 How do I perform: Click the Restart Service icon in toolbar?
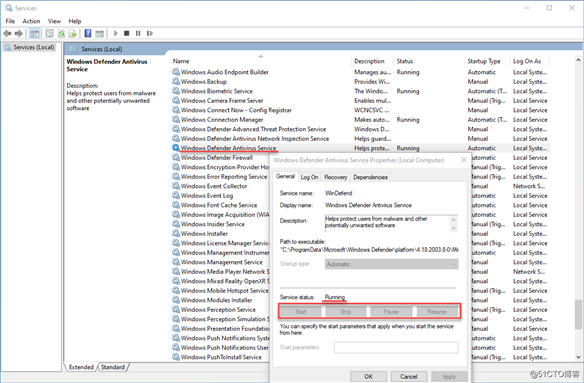tap(150, 34)
